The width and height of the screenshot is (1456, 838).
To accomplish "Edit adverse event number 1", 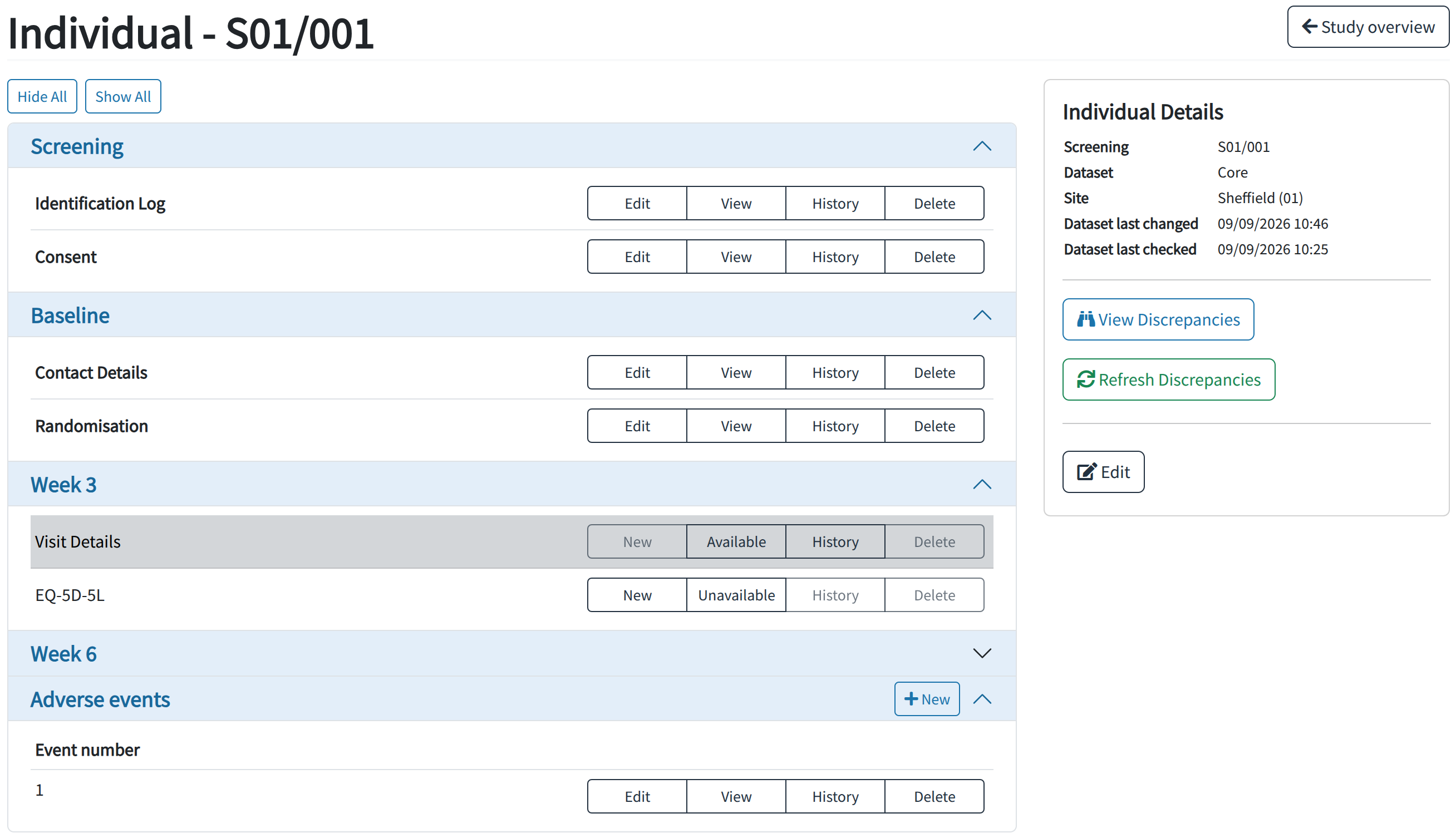I will 637,797.
